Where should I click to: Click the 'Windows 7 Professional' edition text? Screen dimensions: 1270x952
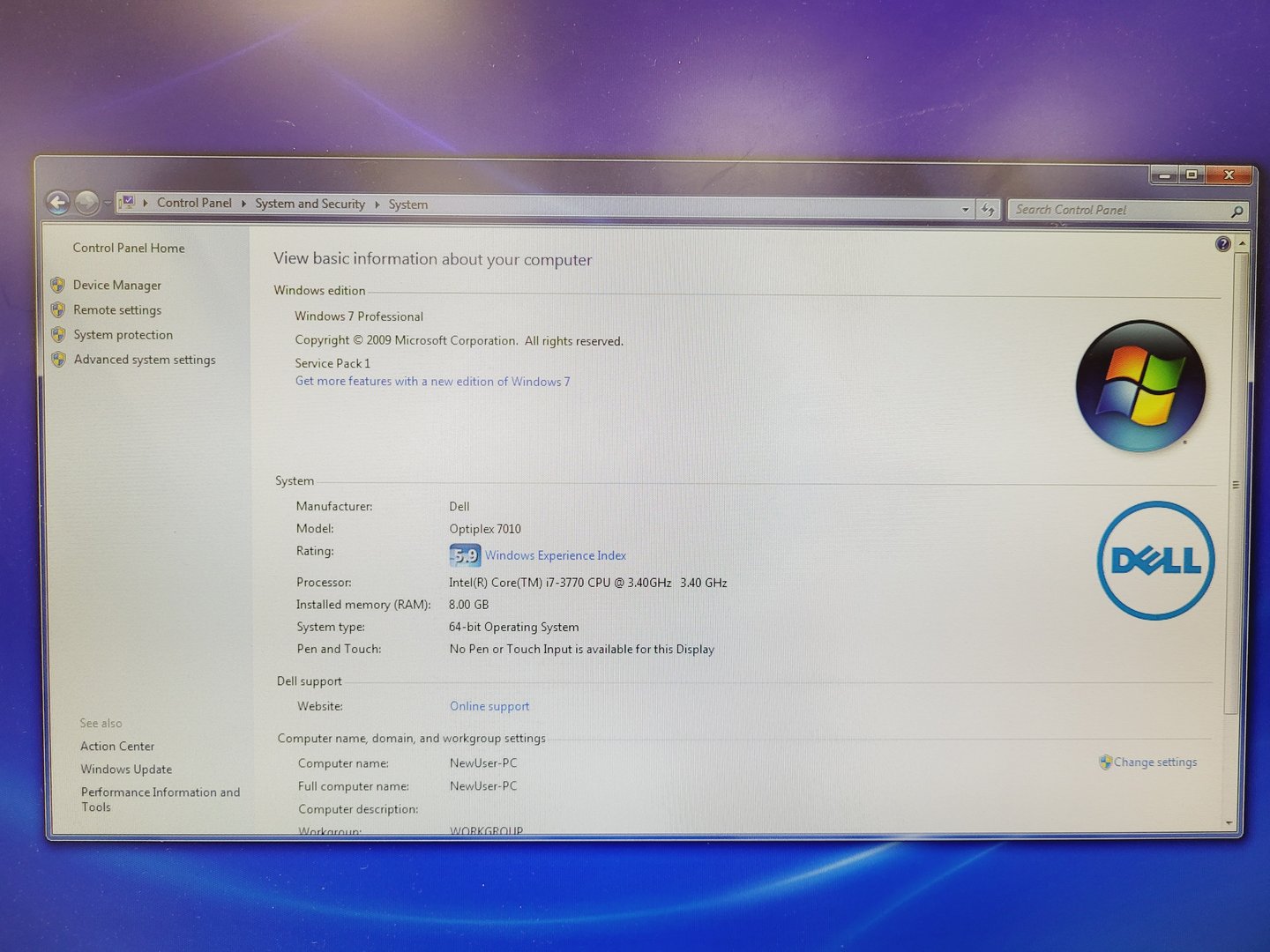(359, 316)
